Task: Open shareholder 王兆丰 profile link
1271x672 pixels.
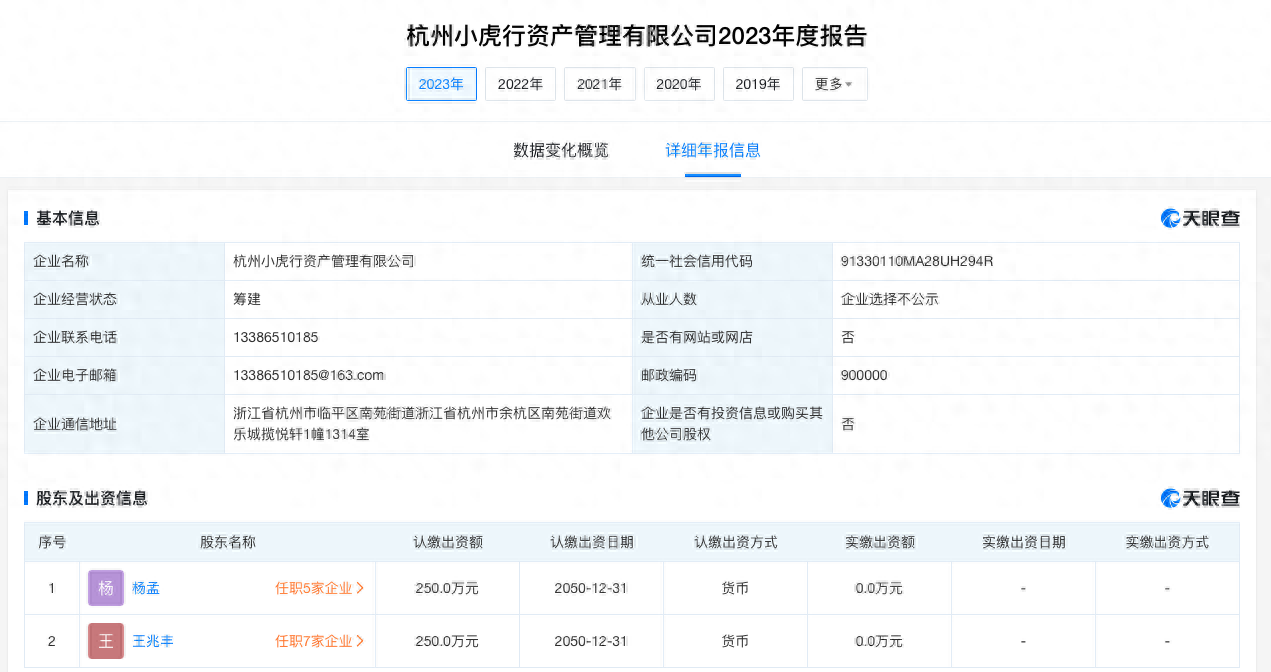Action: coord(153,641)
